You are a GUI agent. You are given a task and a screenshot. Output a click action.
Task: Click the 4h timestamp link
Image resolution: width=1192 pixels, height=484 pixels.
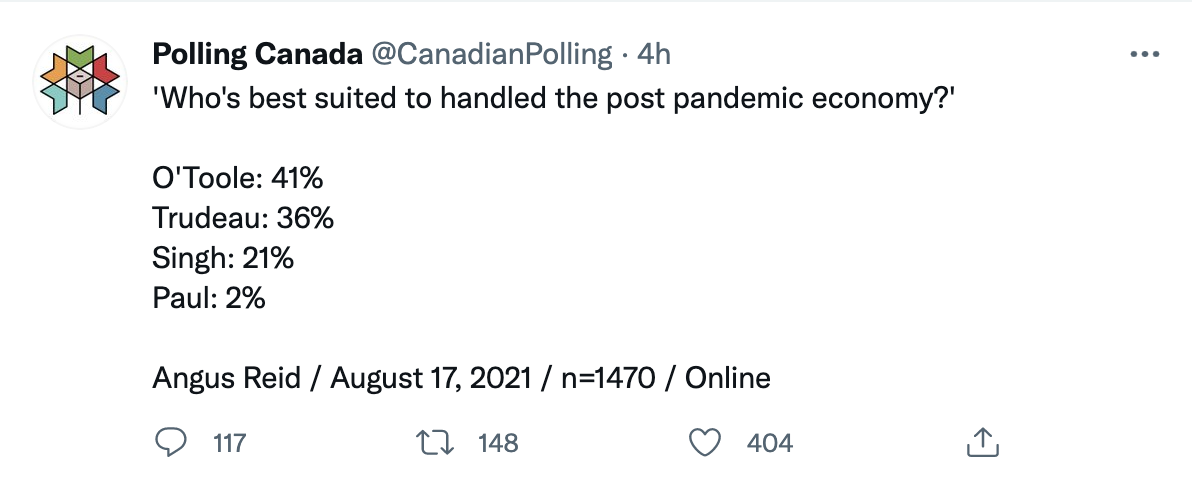pos(654,54)
